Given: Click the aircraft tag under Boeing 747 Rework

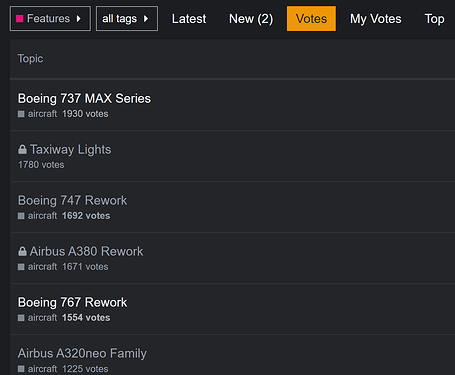Looking at the screenshot, I should click(38, 216).
